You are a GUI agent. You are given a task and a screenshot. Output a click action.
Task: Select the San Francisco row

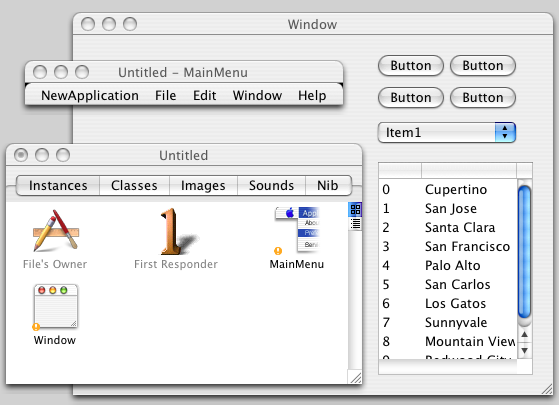tap(448, 246)
